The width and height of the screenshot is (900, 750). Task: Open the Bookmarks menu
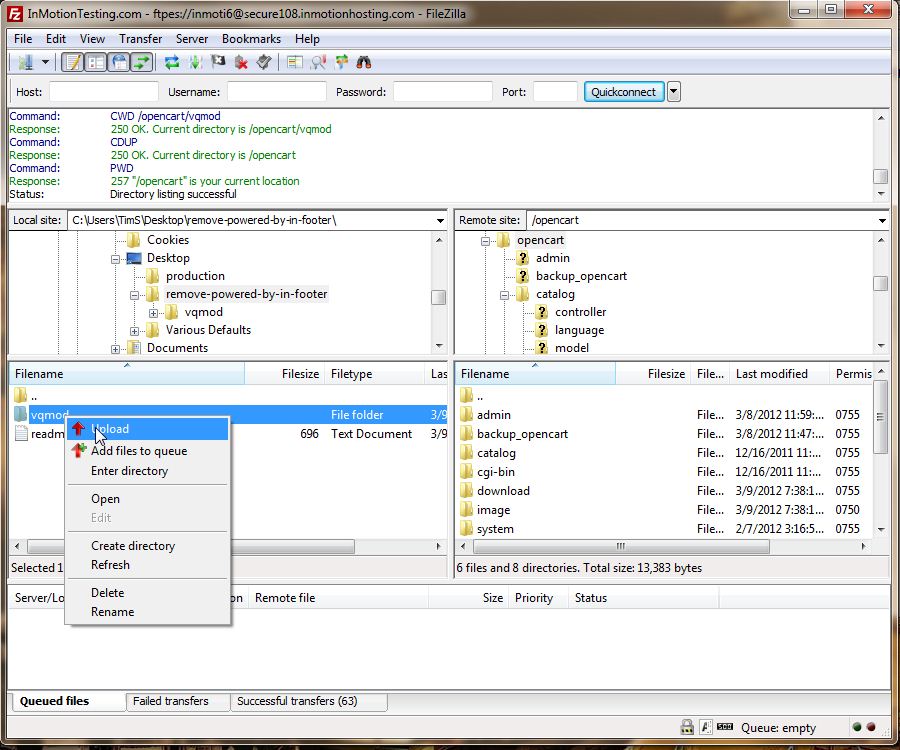[x=251, y=39]
